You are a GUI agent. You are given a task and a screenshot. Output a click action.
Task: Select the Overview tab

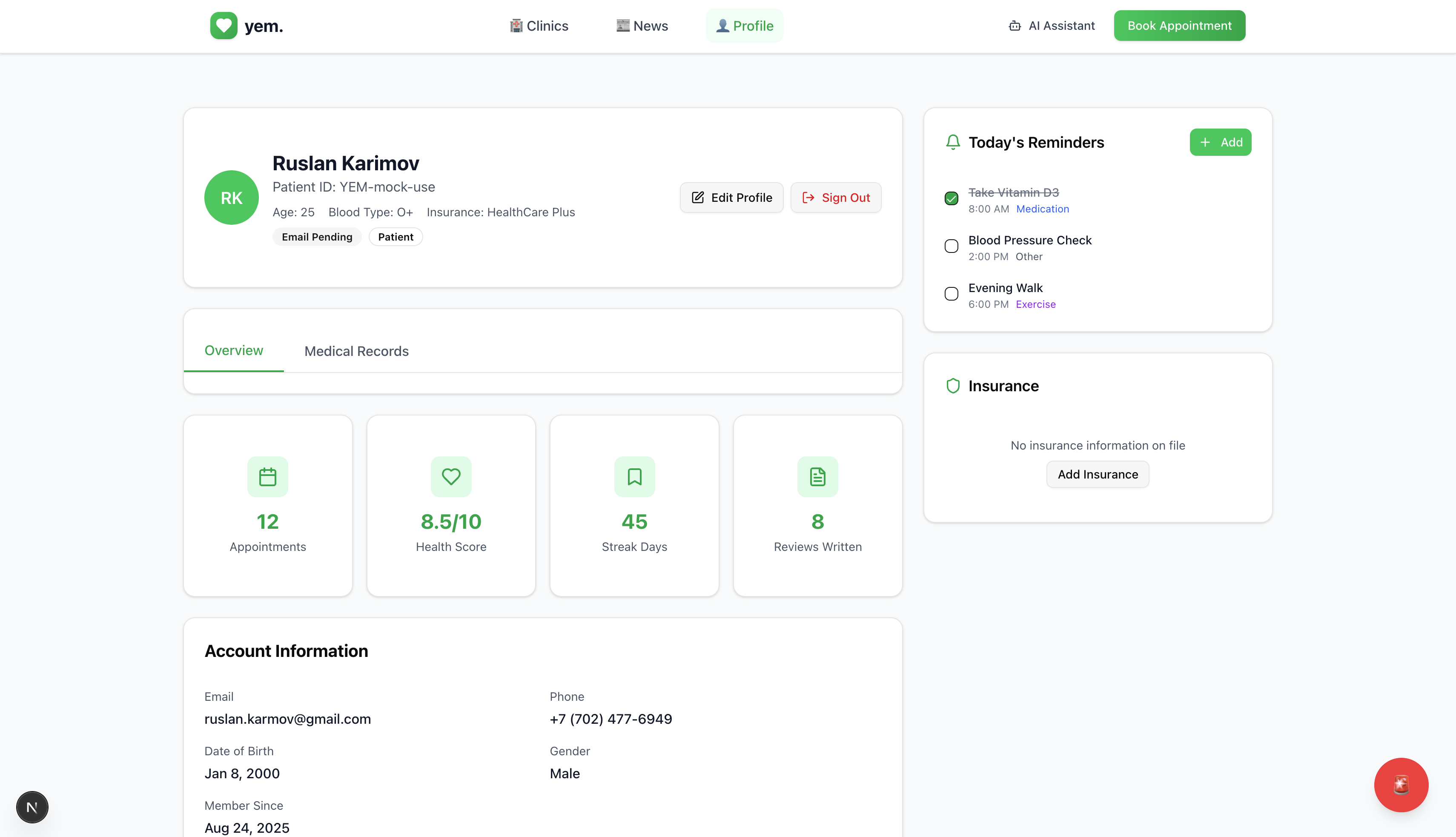pos(233,351)
